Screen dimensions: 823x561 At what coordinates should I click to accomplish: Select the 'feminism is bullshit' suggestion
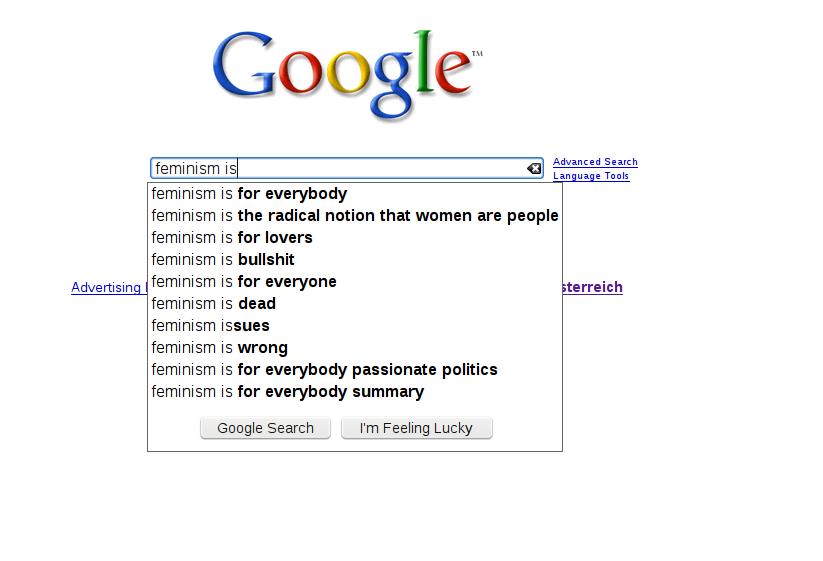[223, 260]
